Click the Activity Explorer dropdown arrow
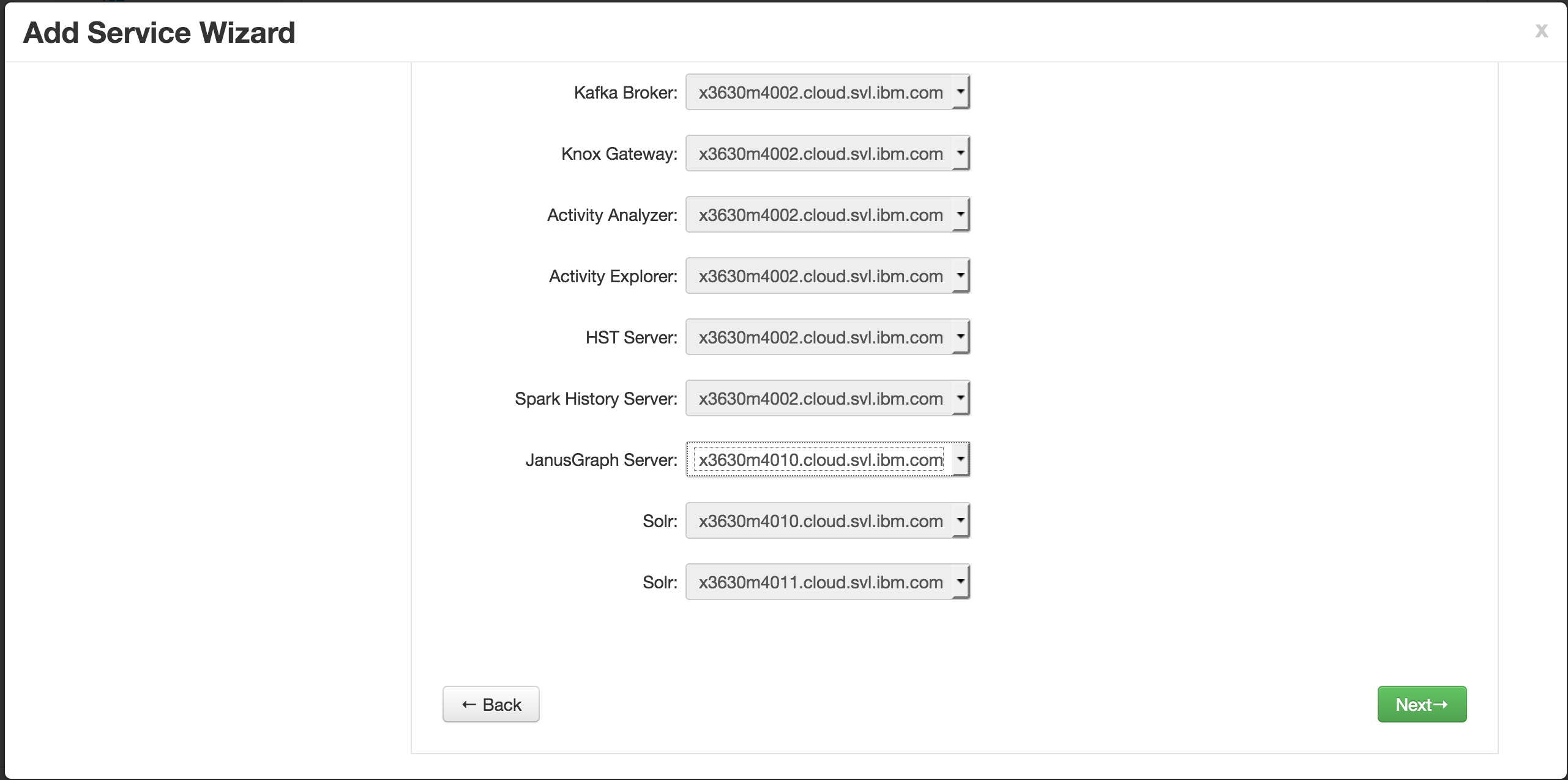This screenshot has width=1568, height=780. click(961, 276)
